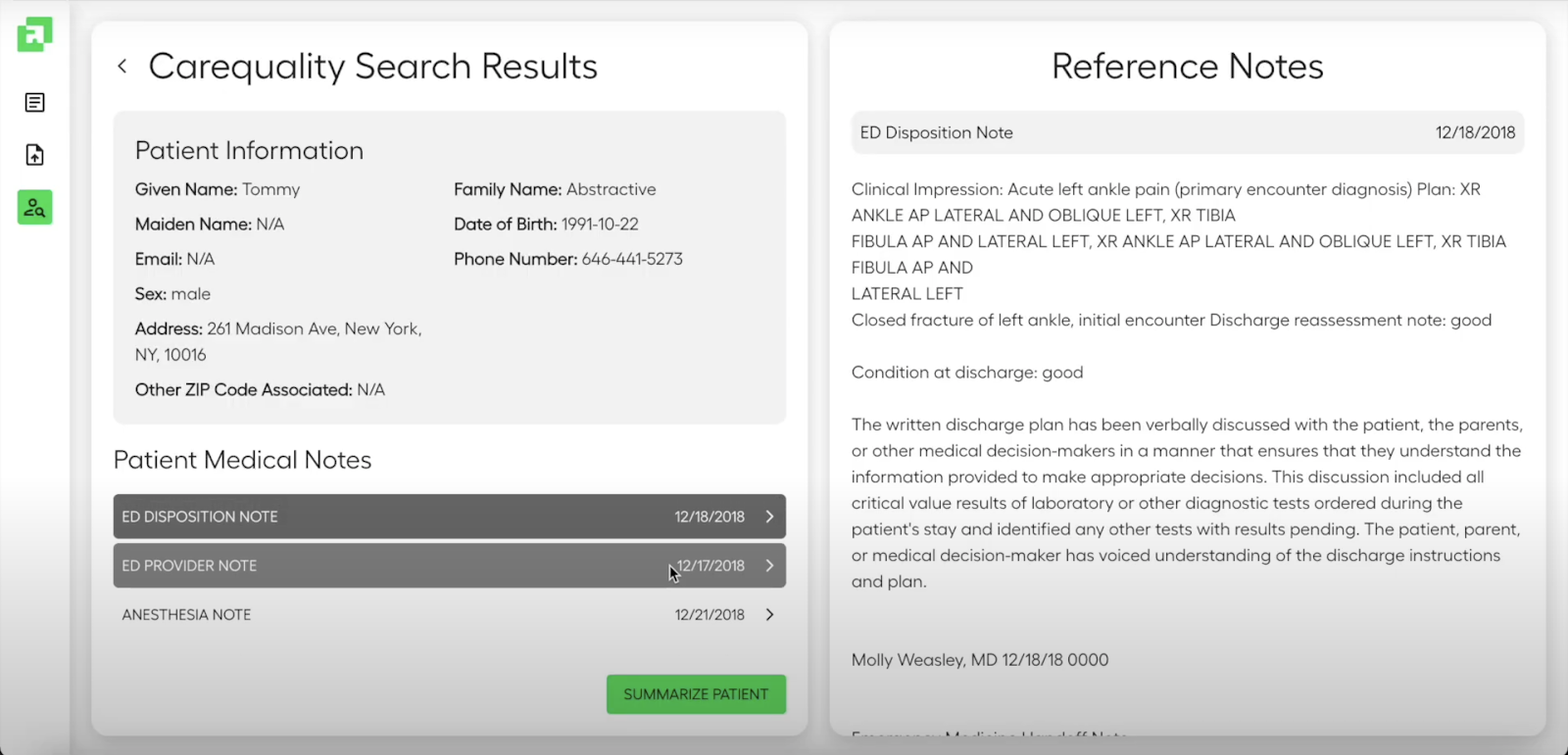Click the reference note date 12/18/2018

click(x=1475, y=132)
